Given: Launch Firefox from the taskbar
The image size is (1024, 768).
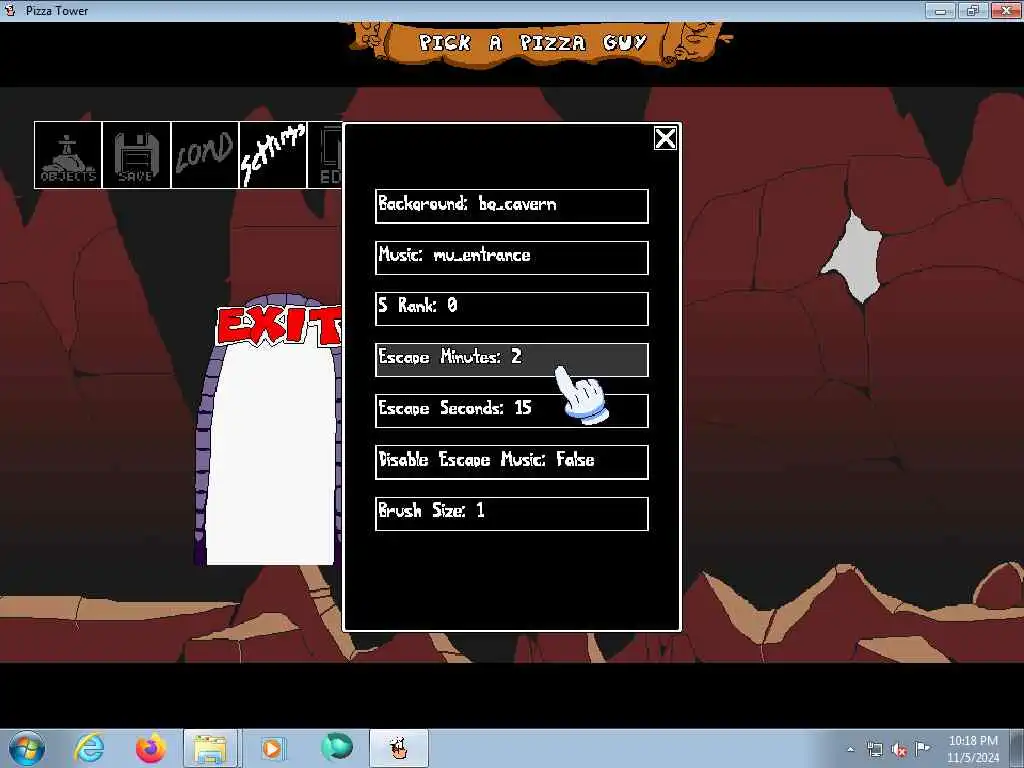Looking at the screenshot, I should [150, 748].
